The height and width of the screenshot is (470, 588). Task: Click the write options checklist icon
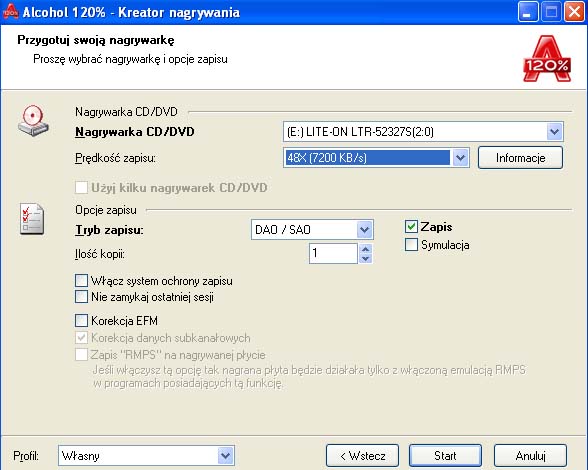tap(32, 219)
